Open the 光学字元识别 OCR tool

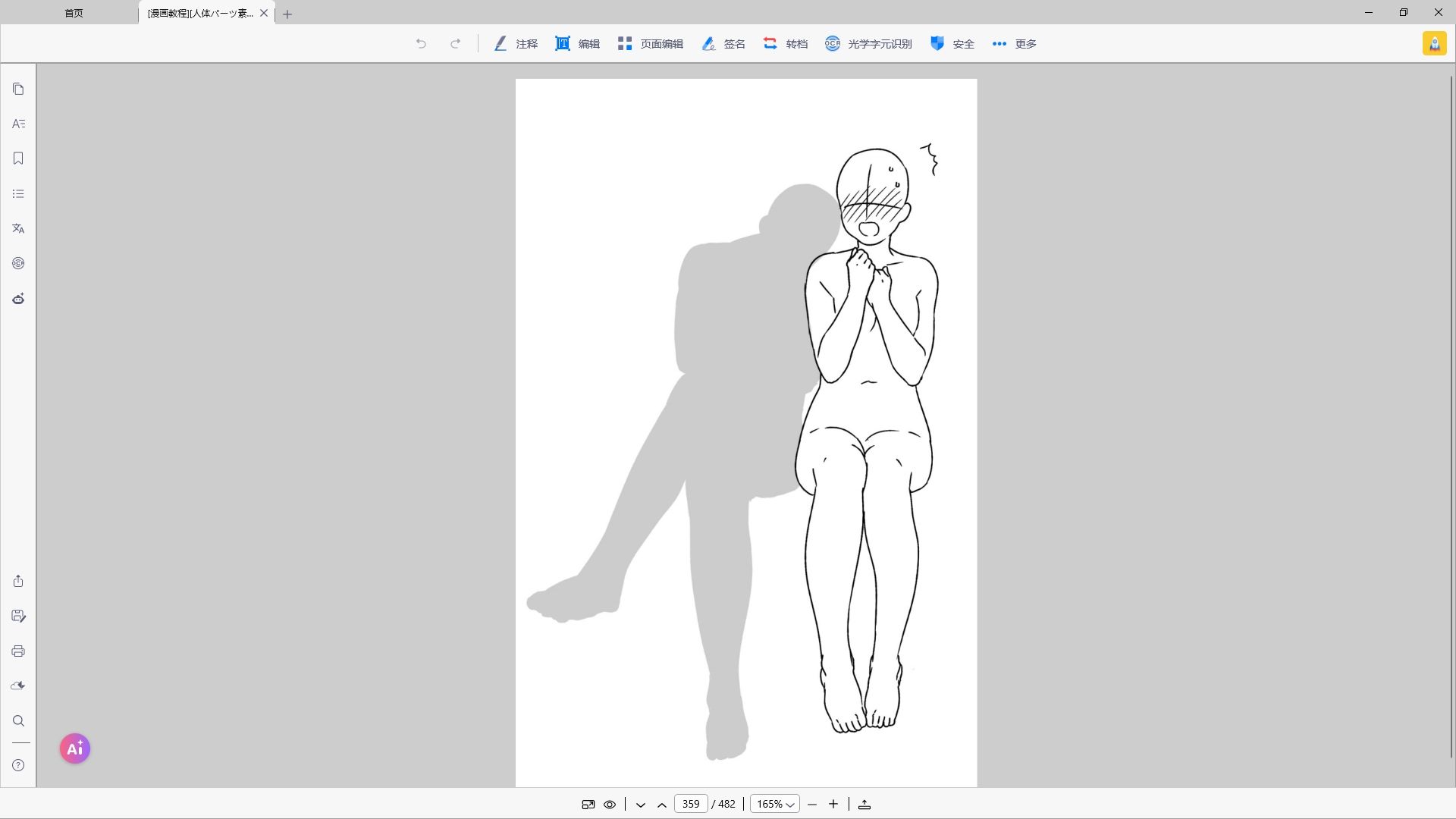(x=868, y=44)
